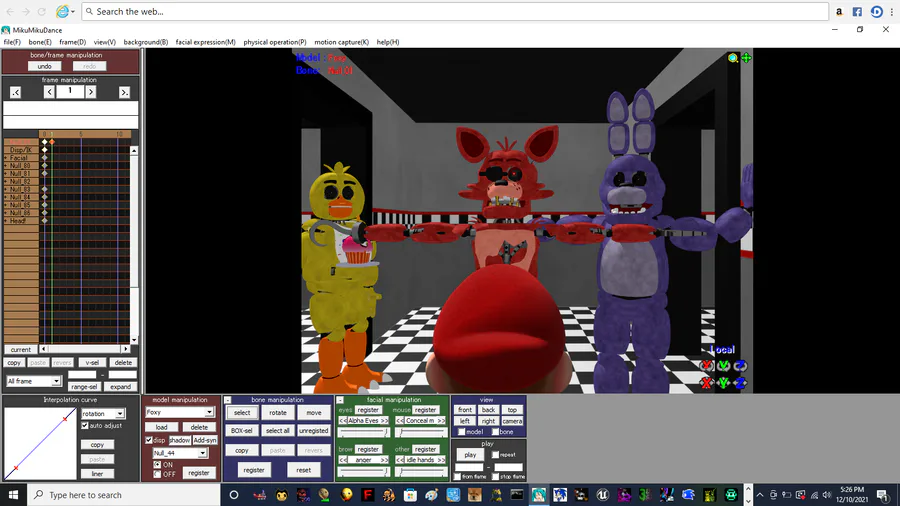Click the Amazon icon in browser toolbar
Viewport: 900px width, 506px height.
(x=839, y=11)
